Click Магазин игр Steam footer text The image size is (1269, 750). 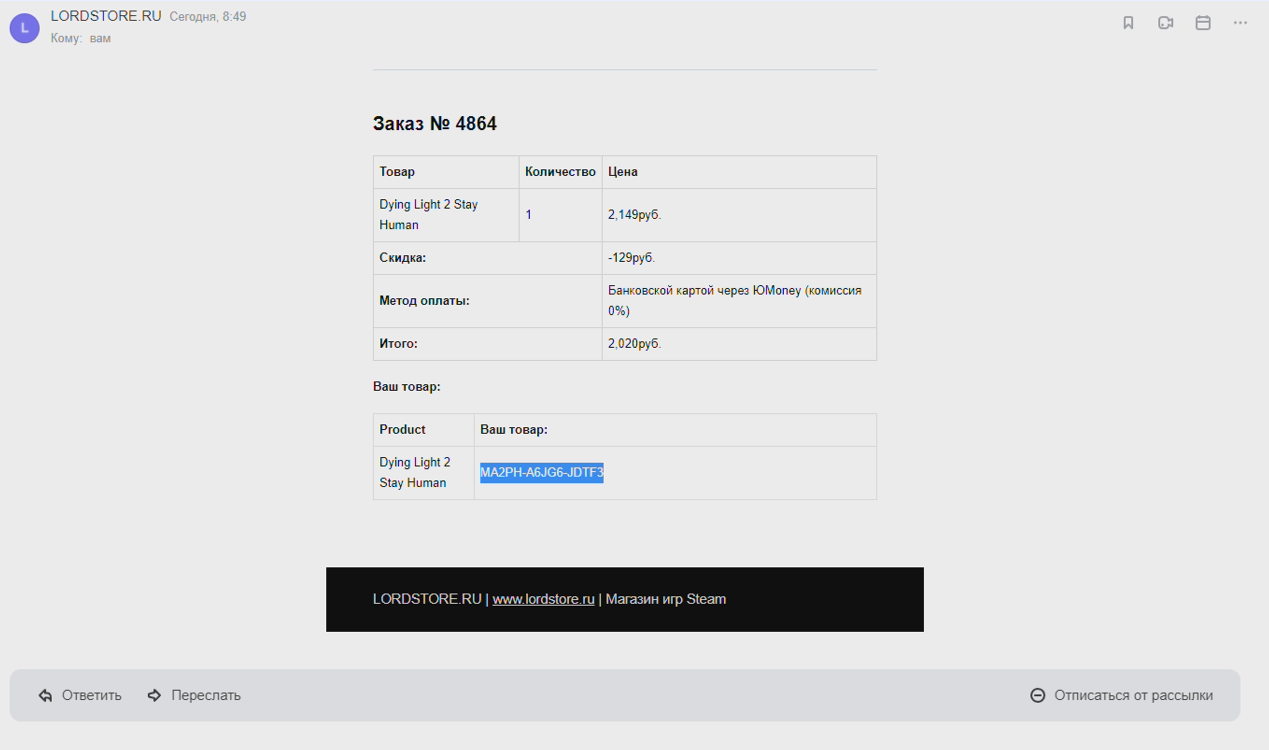click(x=666, y=599)
